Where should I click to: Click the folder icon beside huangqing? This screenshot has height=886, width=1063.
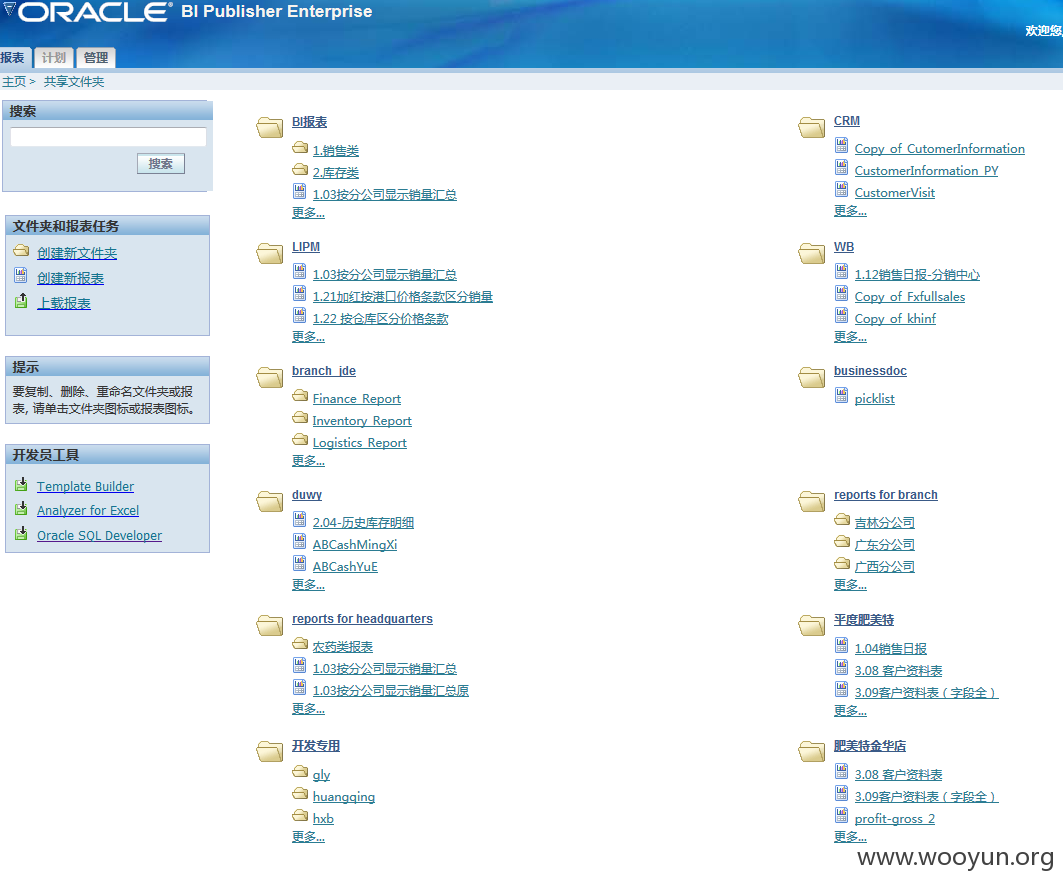coord(300,793)
